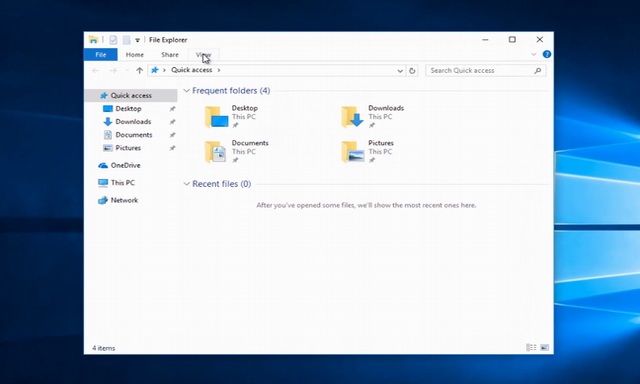Select This PC in the navigation pane
The image size is (640, 384).
coord(122,183)
